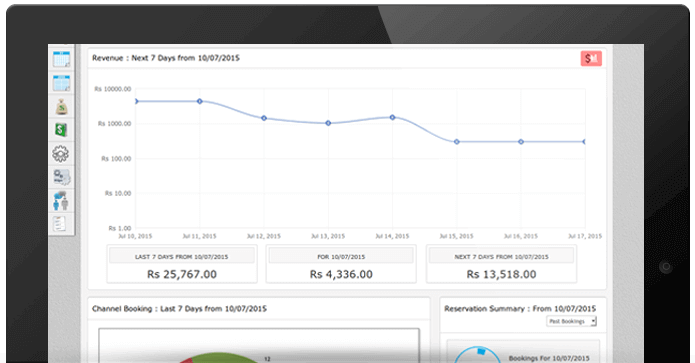Click the money bag sidebar icon
Screen dimensions: 695x363
click(x=61, y=107)
